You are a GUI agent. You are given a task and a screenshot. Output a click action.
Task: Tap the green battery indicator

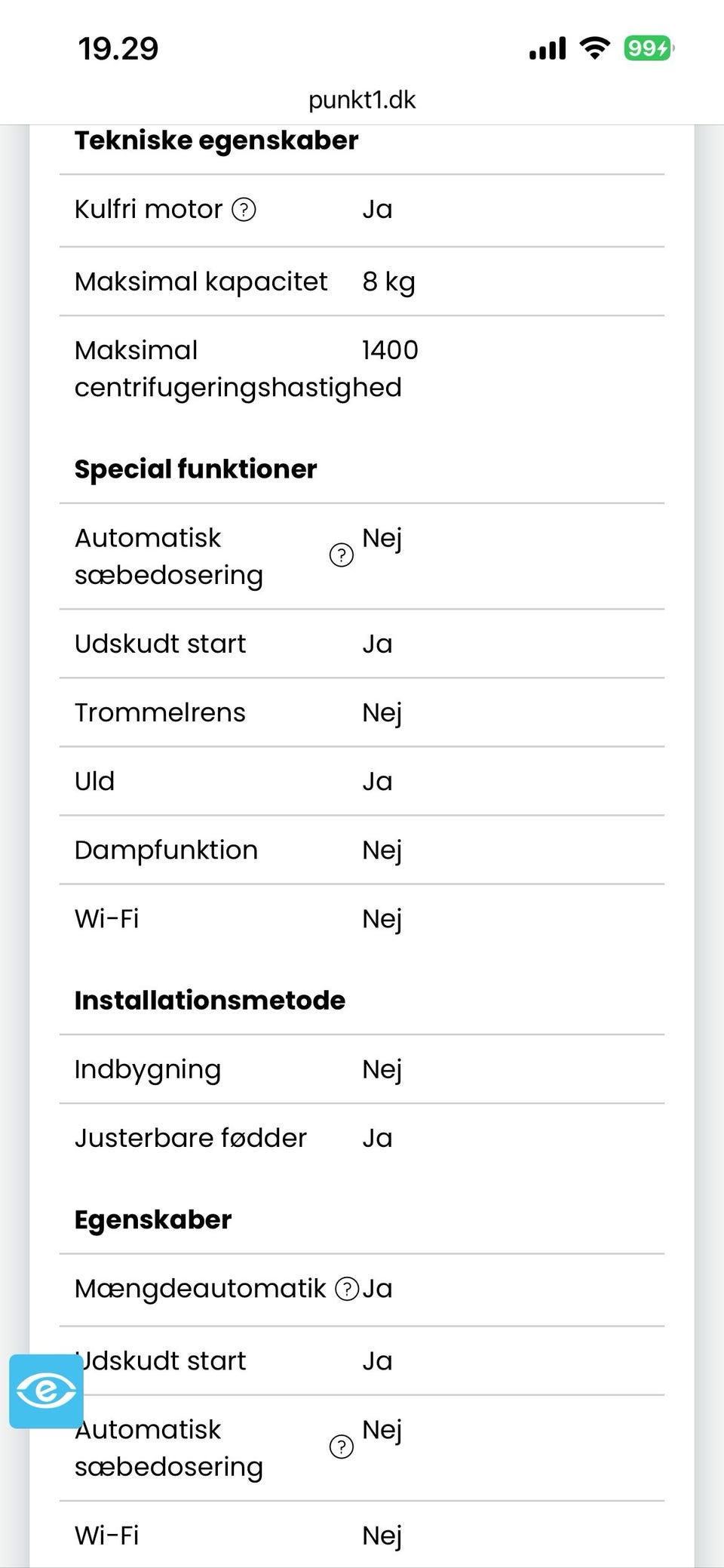pos(649,49)
